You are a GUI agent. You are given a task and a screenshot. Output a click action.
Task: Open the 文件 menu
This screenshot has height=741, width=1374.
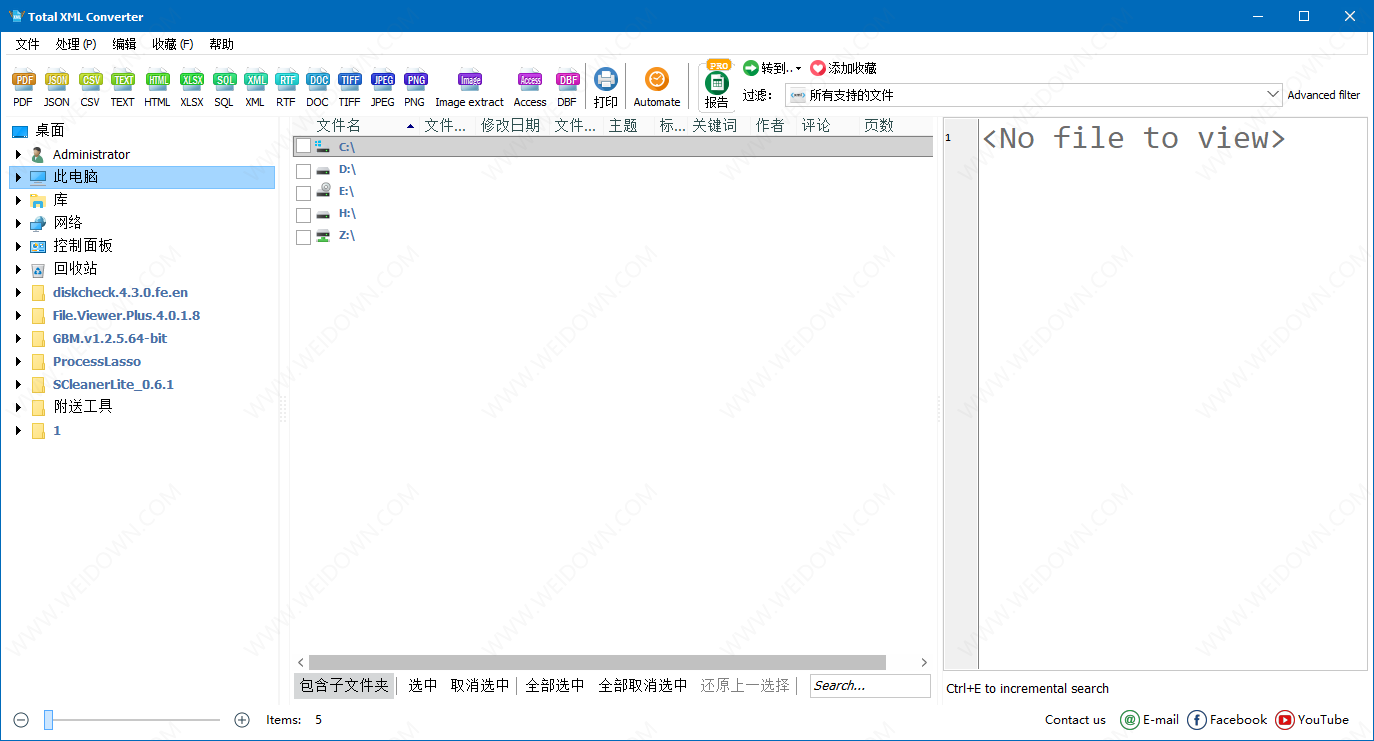[27, 44]
